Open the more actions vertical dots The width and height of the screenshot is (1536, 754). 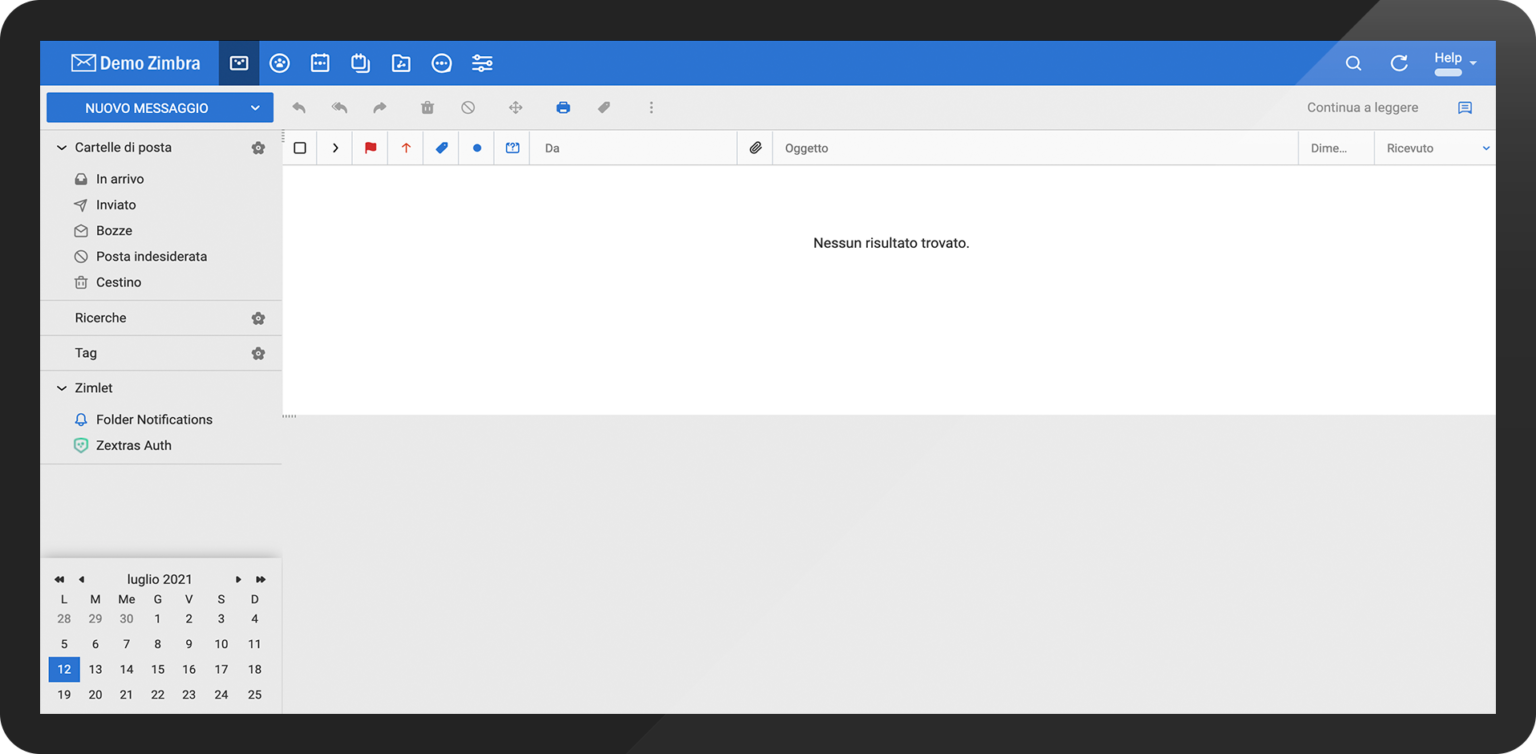coord(651,107)
